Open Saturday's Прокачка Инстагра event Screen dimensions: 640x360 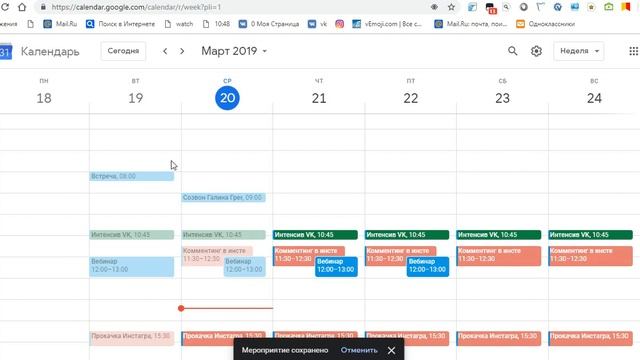[x=499, y=338]
